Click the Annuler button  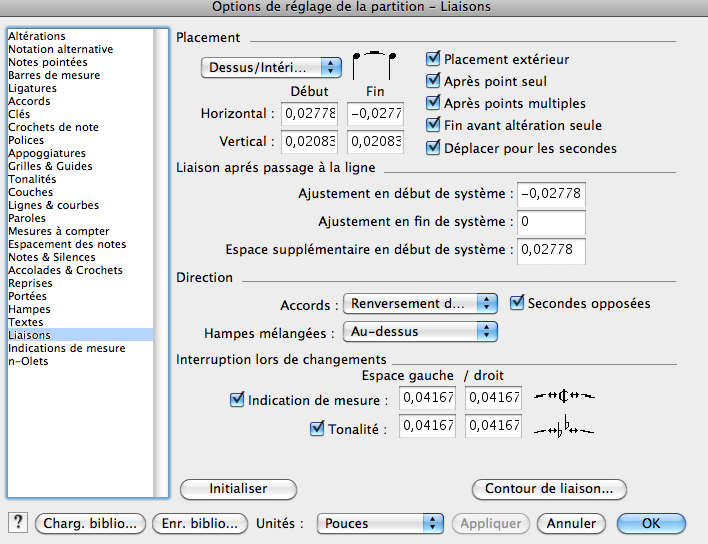point(571,523)
